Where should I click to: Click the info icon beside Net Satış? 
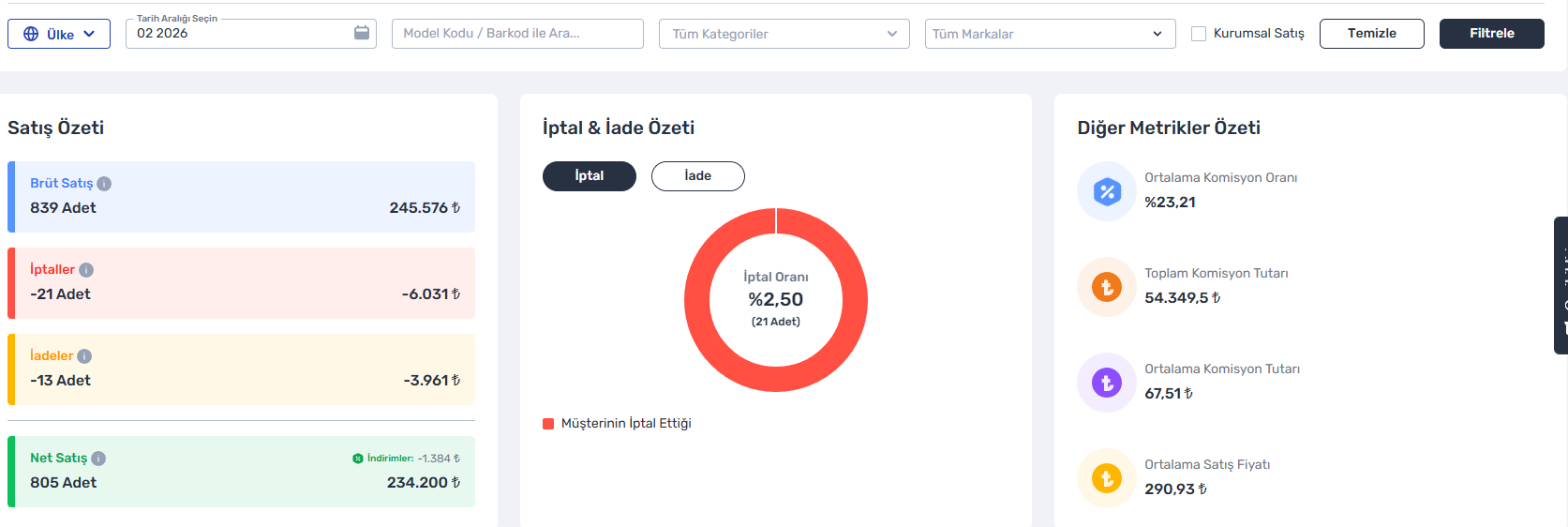pyautogui.click(x=98, y=459)
